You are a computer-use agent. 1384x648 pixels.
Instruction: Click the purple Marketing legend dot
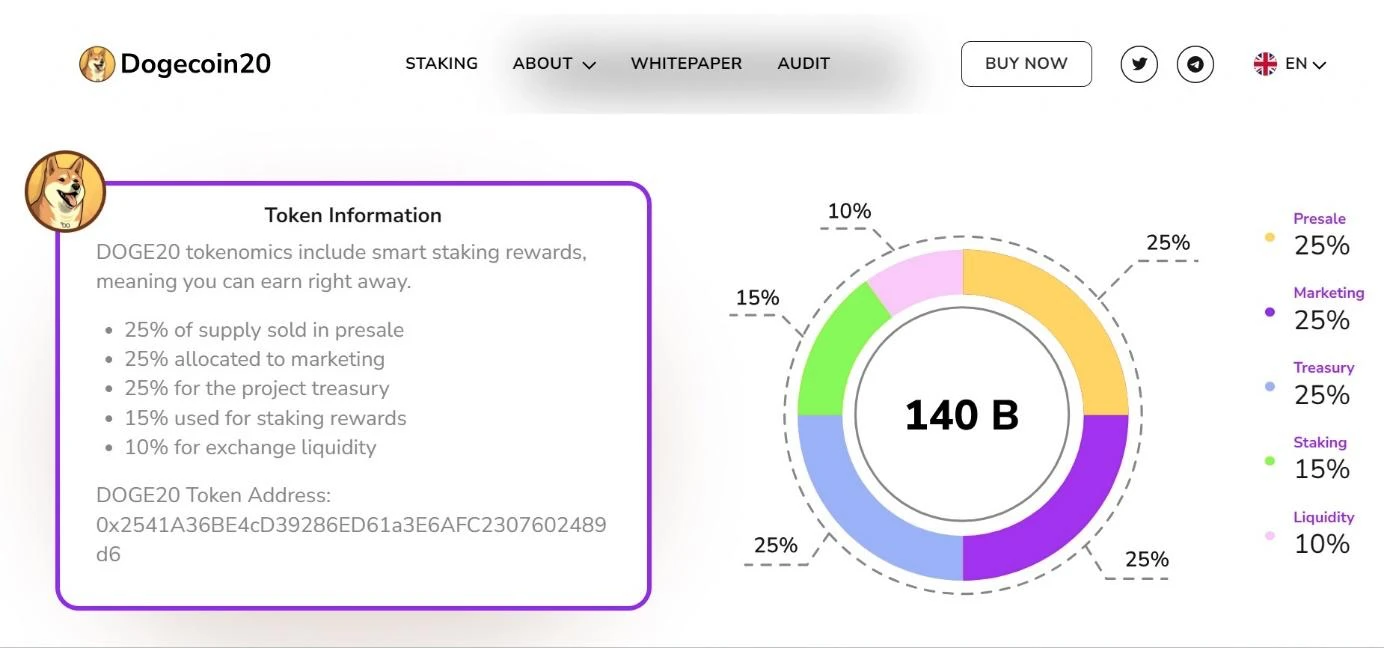(x=1270, y=312)
